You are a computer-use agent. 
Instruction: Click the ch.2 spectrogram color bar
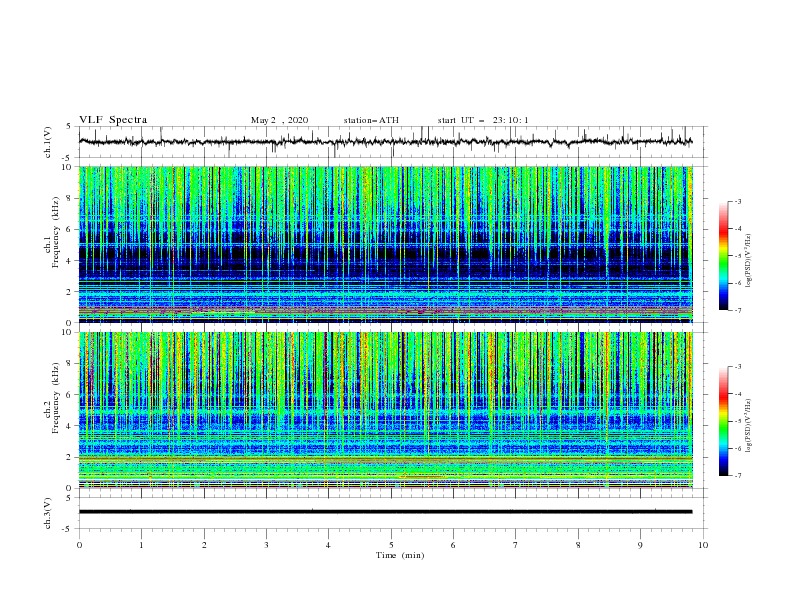coord(724,421)
